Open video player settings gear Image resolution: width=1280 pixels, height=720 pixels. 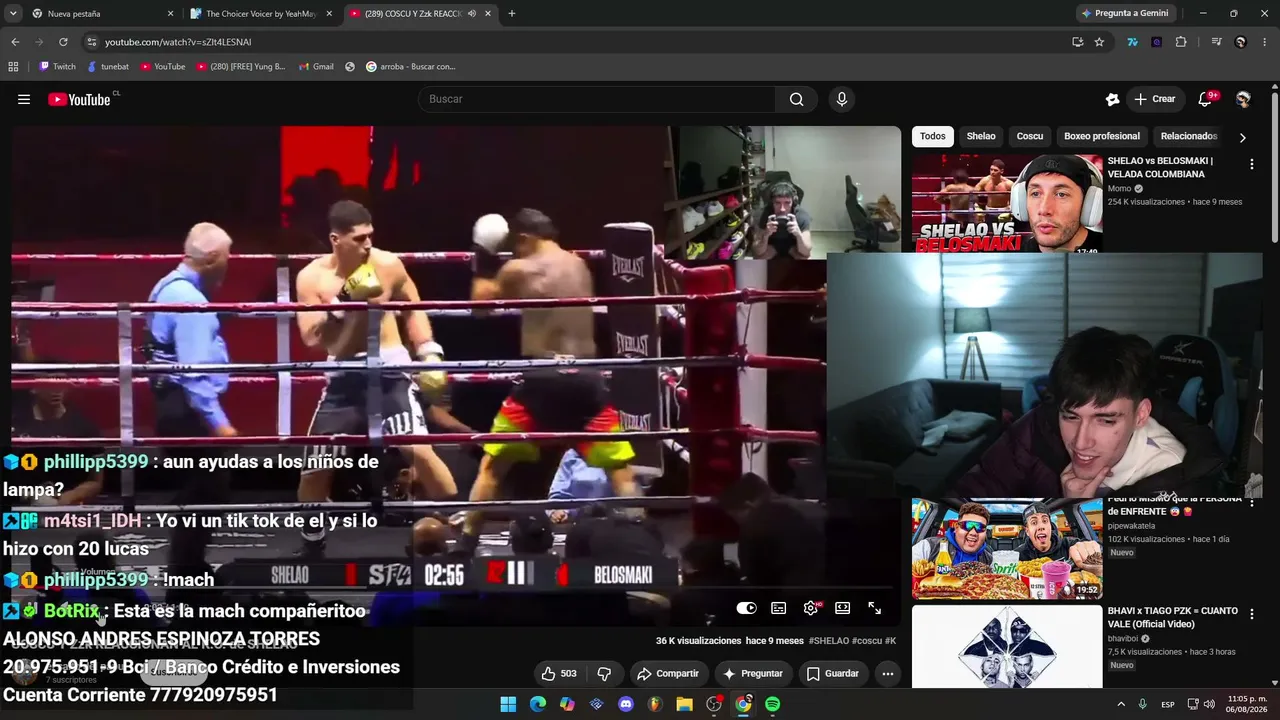click(811, 608)
